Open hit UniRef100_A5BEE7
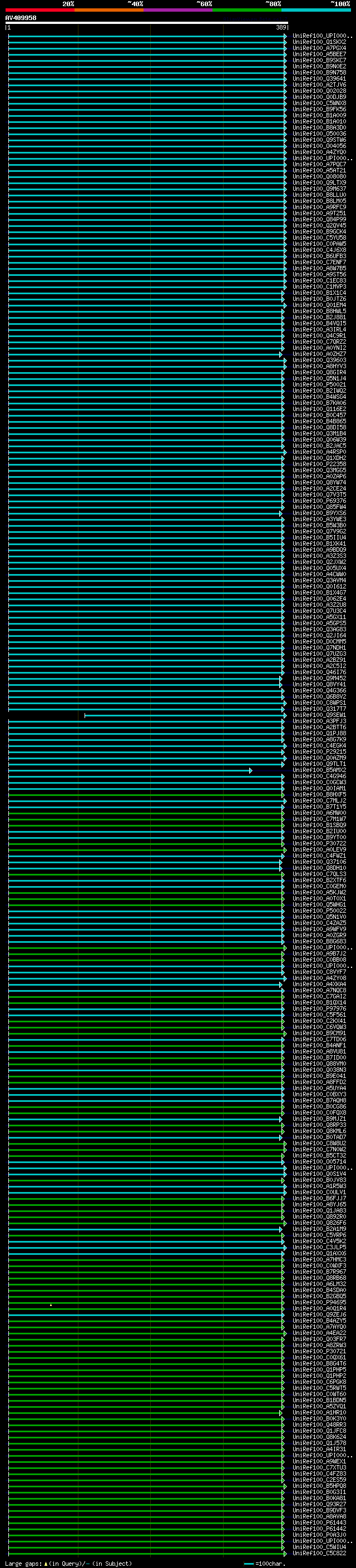356x1568 pixels. click(319, 54)
